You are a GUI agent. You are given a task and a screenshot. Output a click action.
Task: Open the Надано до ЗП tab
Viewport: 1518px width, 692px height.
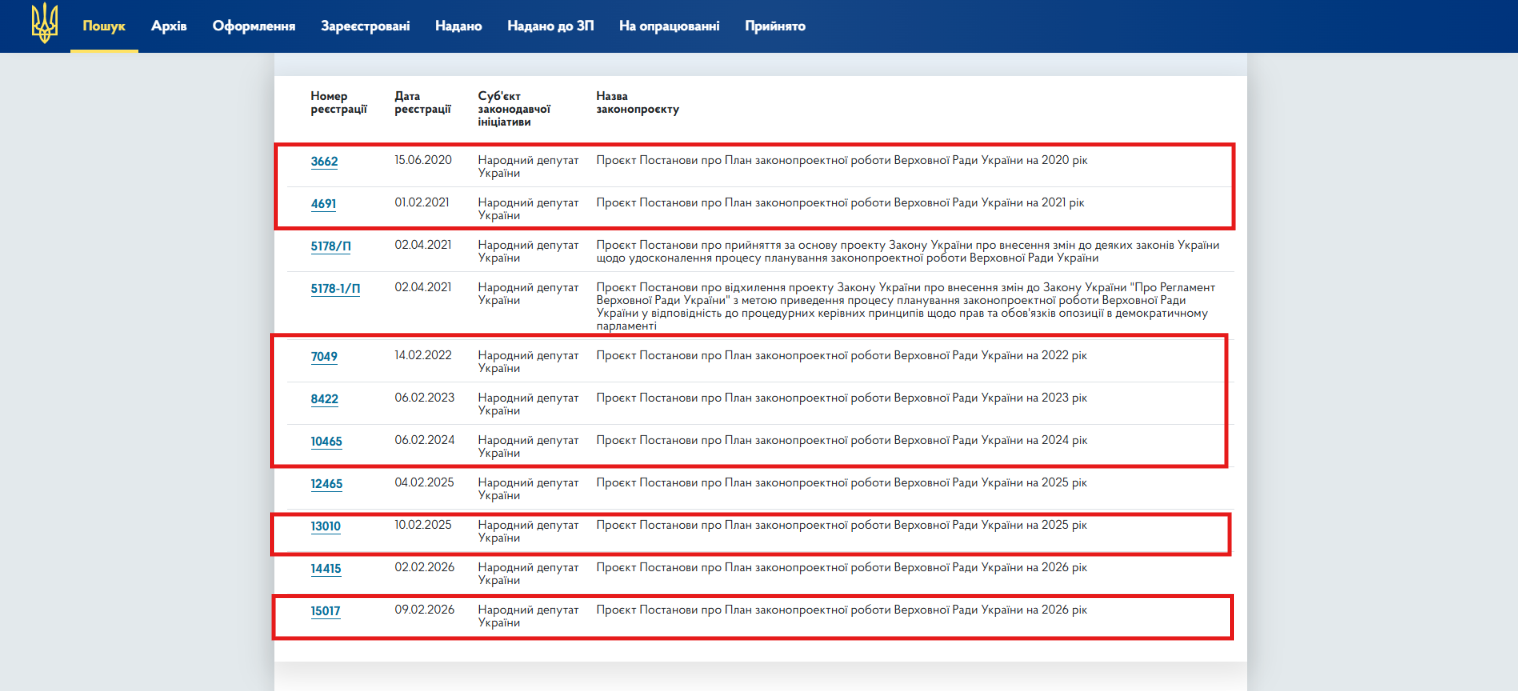[x=550, y=26]
